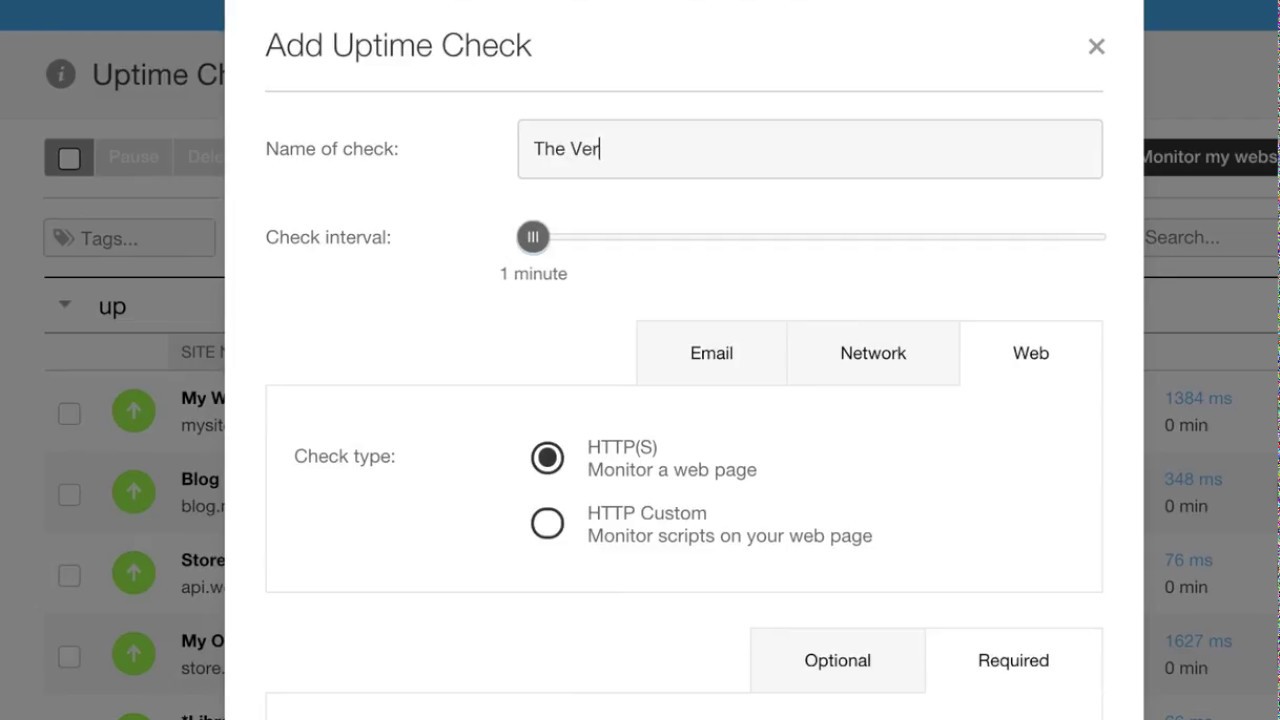The width and height of the screenshot is (1280, 720).
Task: Click green up-arrow status for My W site
Action: click(134, 411)
